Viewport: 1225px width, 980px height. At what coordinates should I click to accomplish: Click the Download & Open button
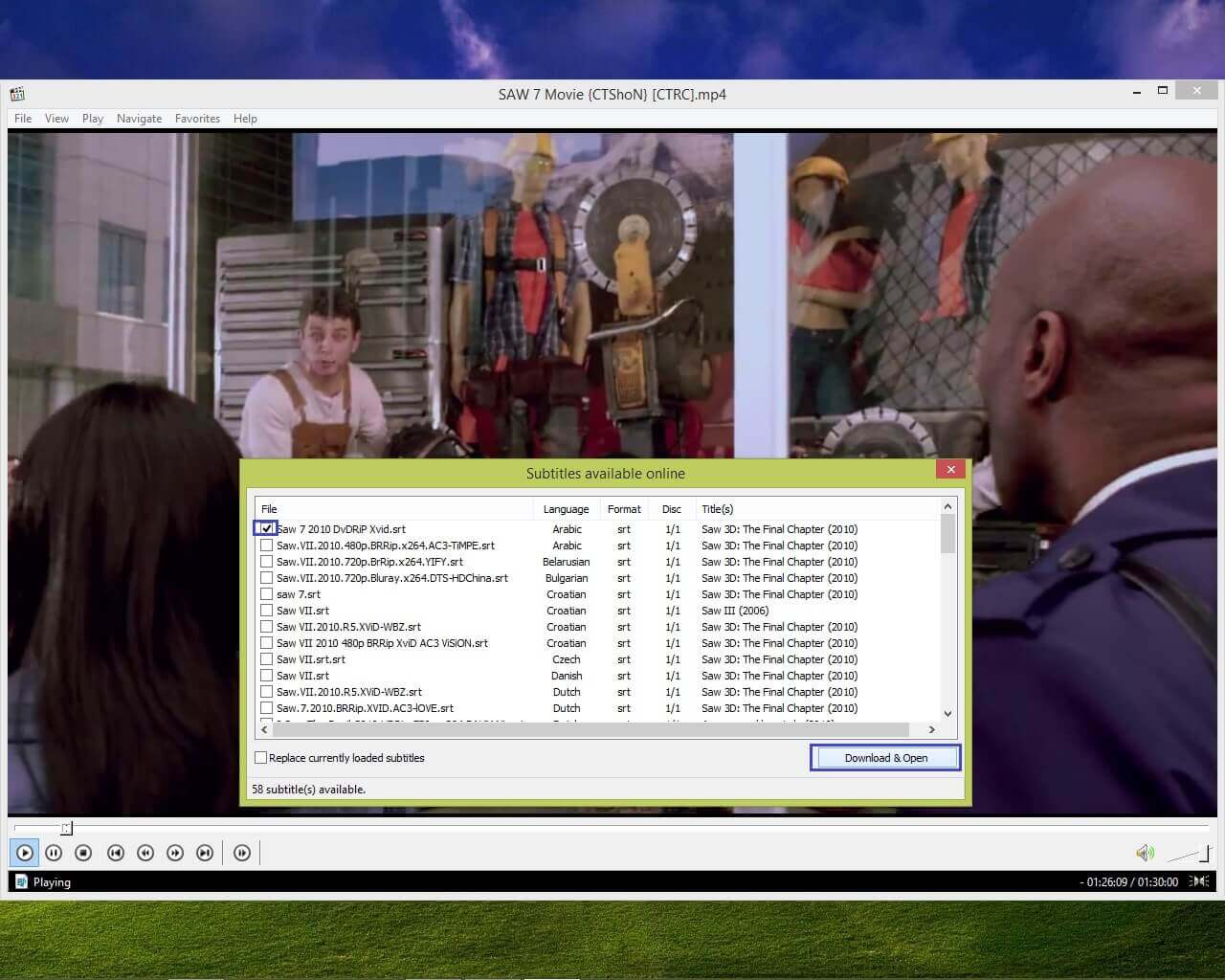[x=886, y=757]
